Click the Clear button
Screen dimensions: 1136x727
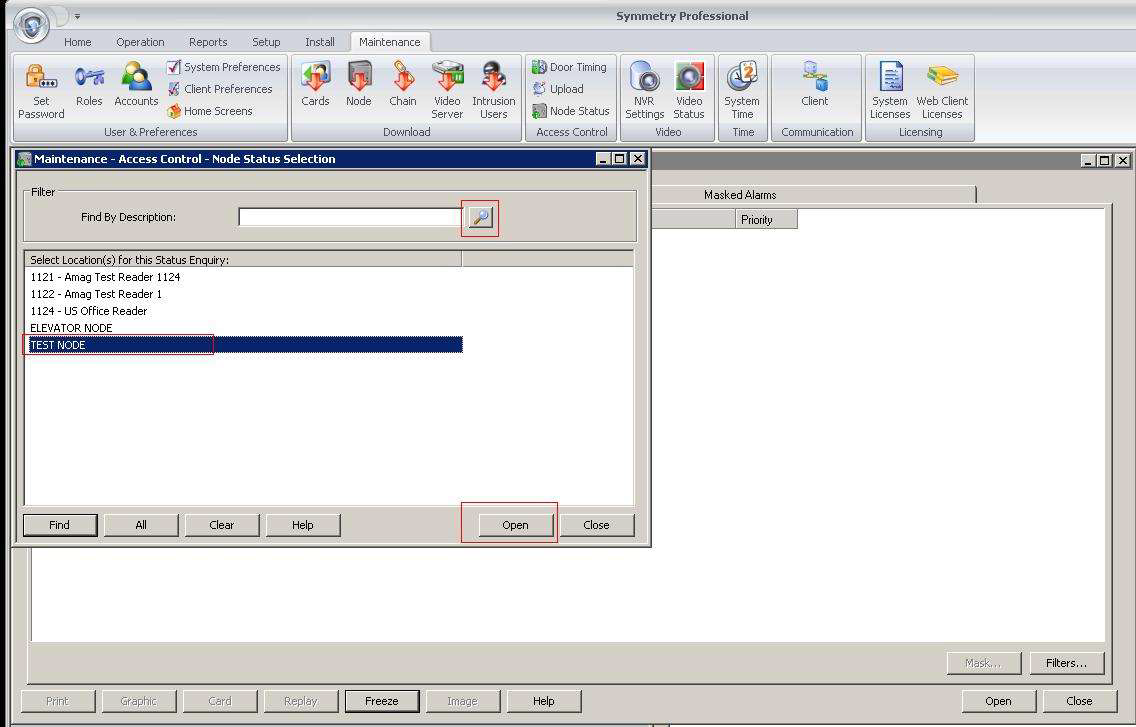[222, 525]
